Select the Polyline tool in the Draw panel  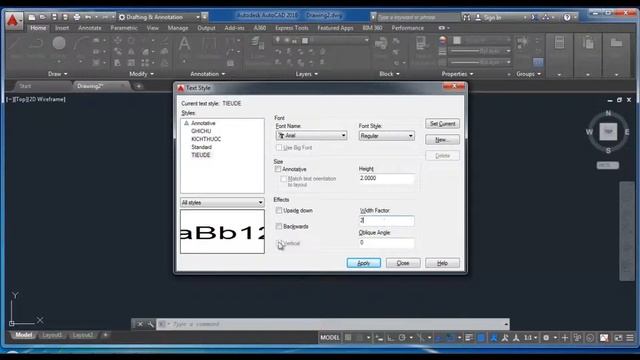pos(37,43)
